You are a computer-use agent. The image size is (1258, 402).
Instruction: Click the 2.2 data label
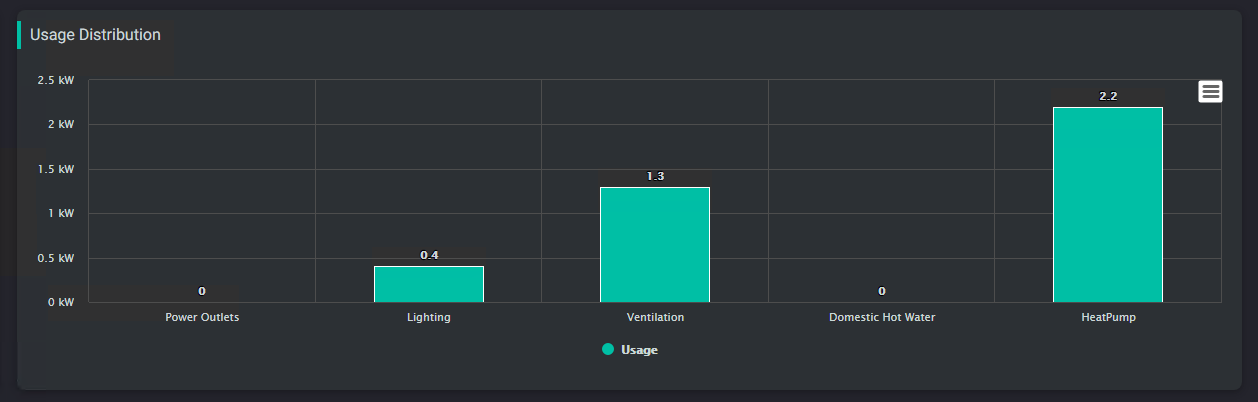(1108, 96)
